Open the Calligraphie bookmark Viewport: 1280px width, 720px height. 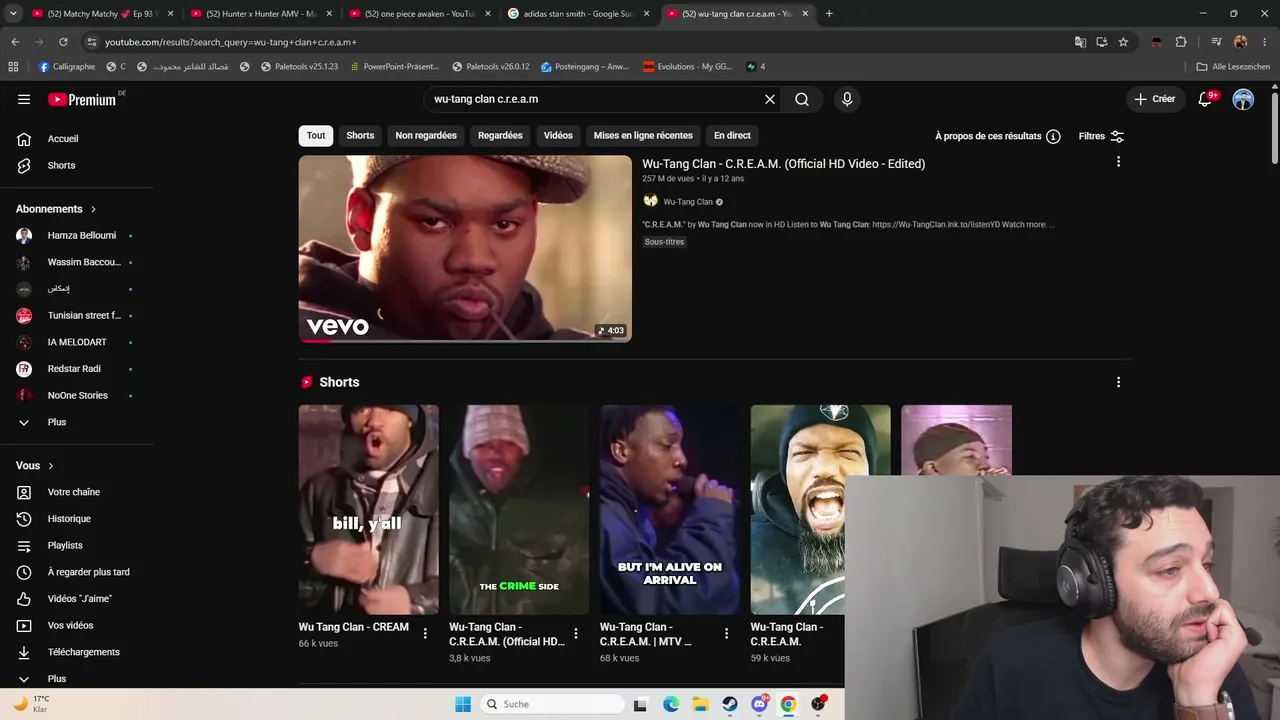point(67,67)
